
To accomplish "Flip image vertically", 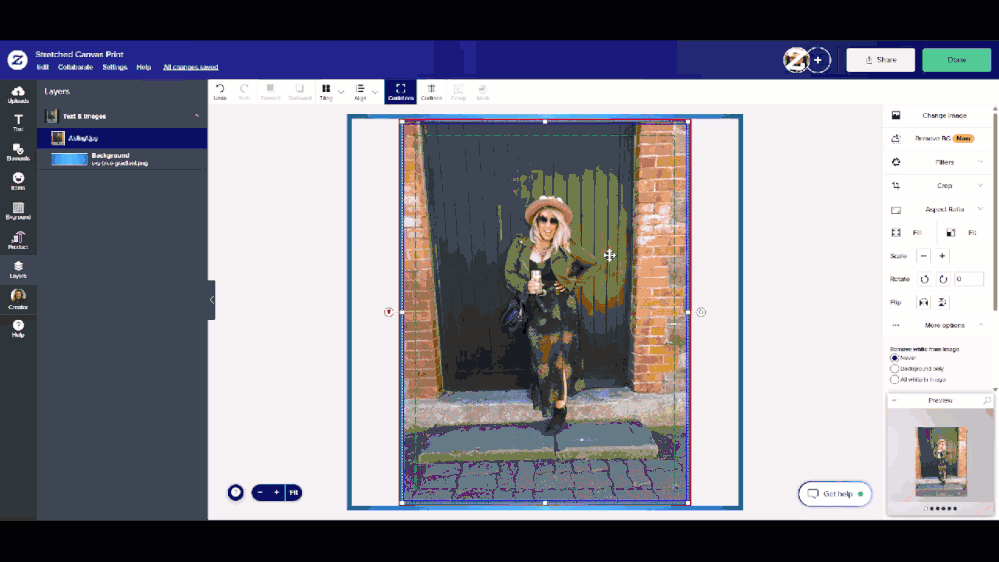I will point(942,302).
